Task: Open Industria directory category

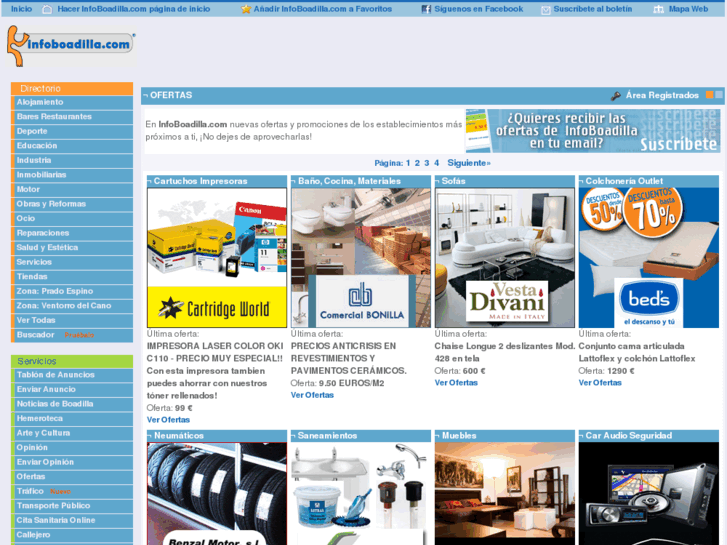Action: [x=72, y=160]
